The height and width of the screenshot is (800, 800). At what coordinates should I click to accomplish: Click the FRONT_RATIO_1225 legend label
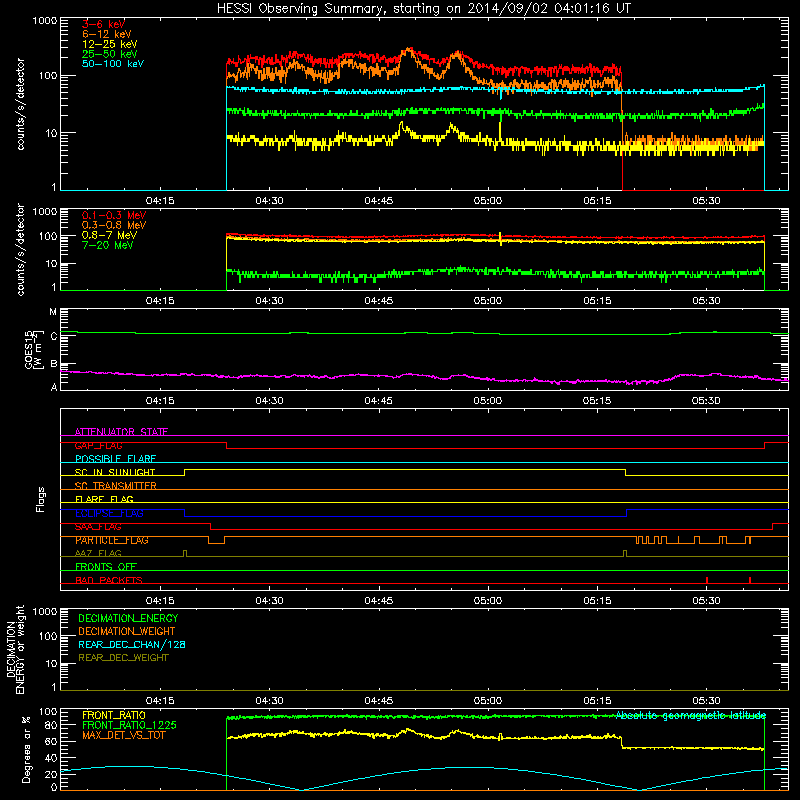tap(129, 725)
